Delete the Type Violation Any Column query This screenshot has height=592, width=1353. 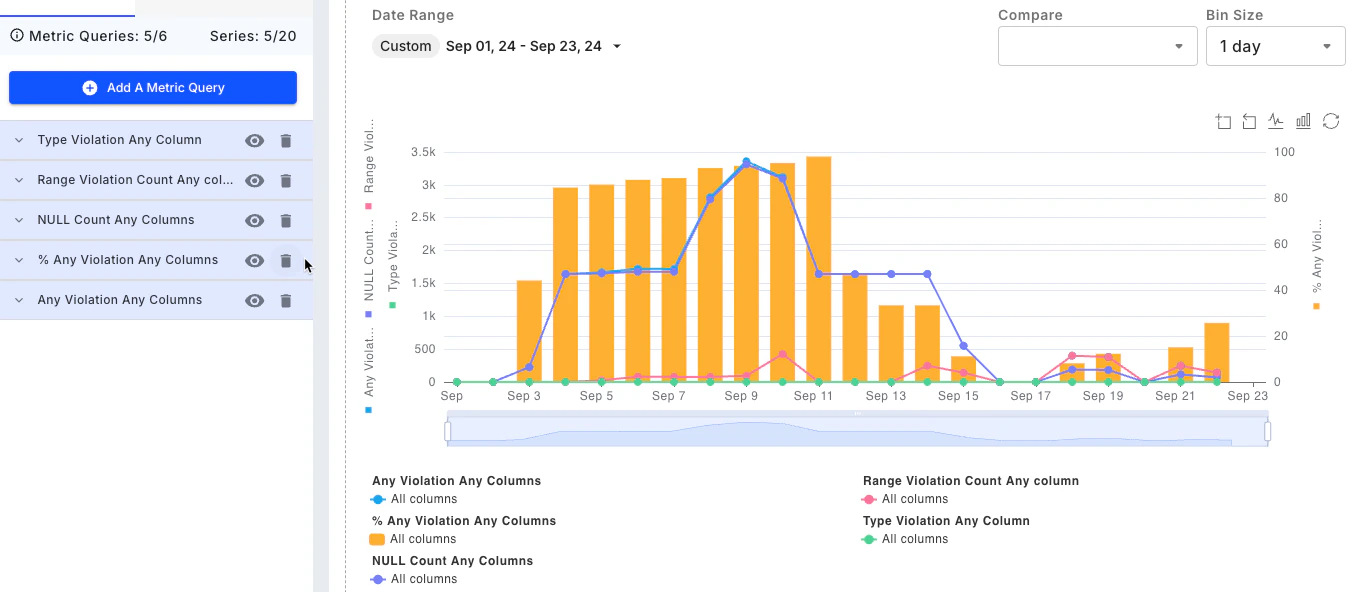286,141
